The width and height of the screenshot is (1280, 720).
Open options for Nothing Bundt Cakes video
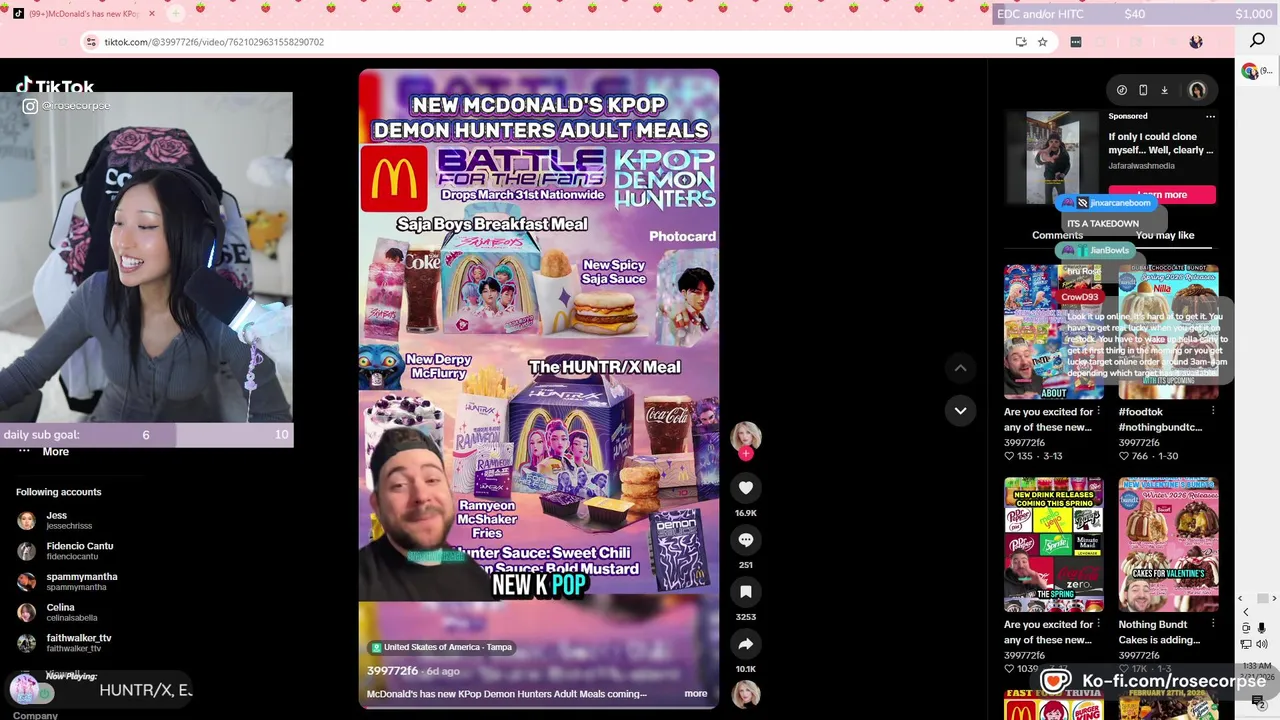click(x=1212, y=624)
